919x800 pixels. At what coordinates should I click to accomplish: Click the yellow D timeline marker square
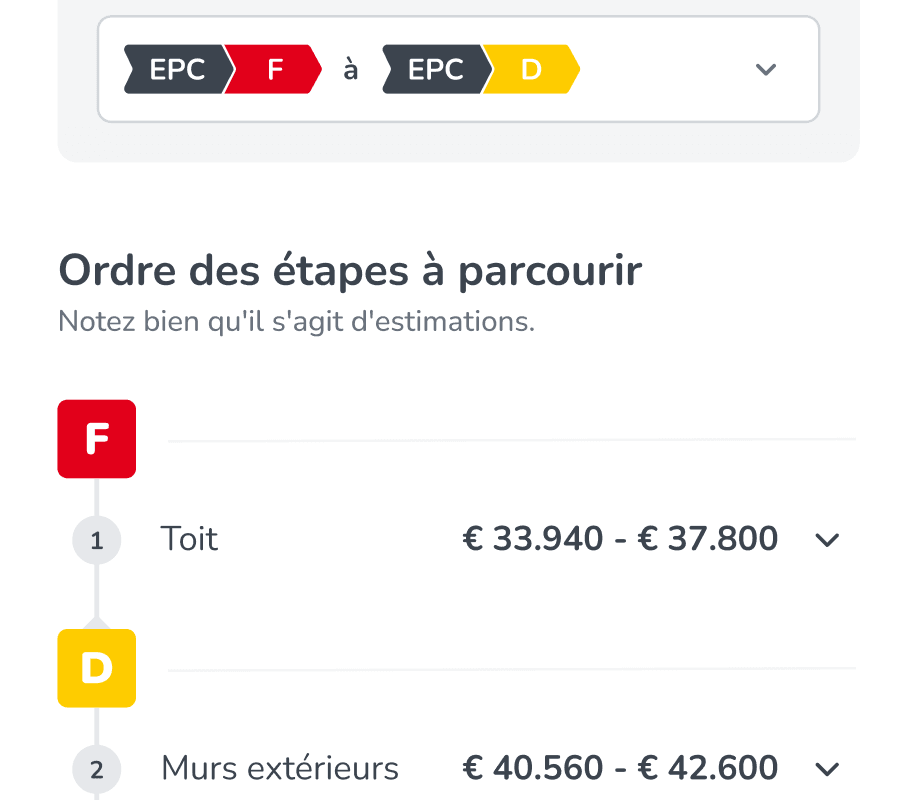click(97, 668)
